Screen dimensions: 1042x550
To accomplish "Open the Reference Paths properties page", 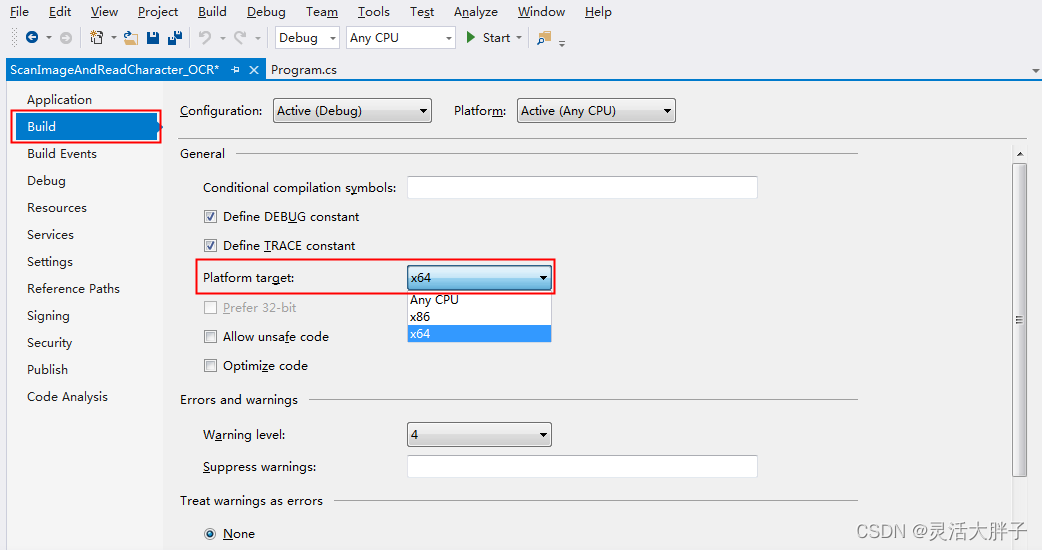I will [73, 289].
